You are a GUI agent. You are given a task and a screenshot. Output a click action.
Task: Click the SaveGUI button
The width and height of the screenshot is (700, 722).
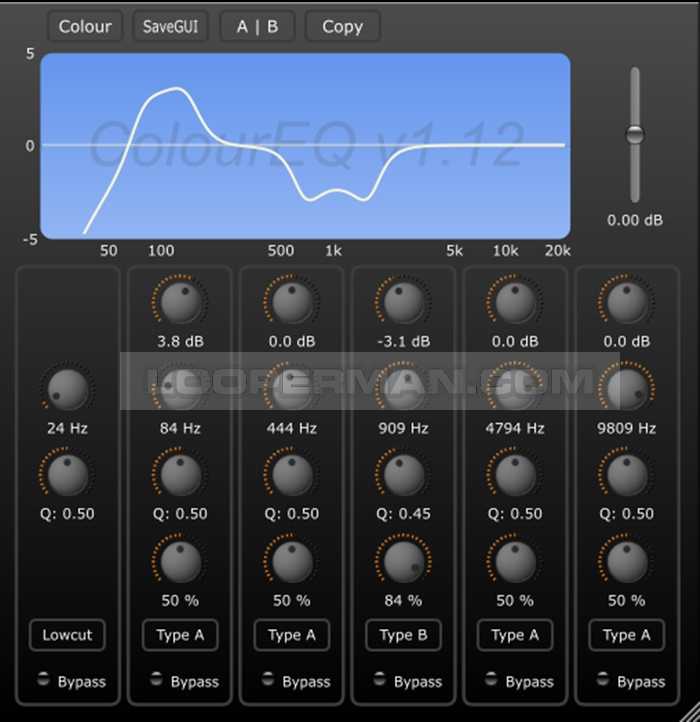click(x=170, y=27)
